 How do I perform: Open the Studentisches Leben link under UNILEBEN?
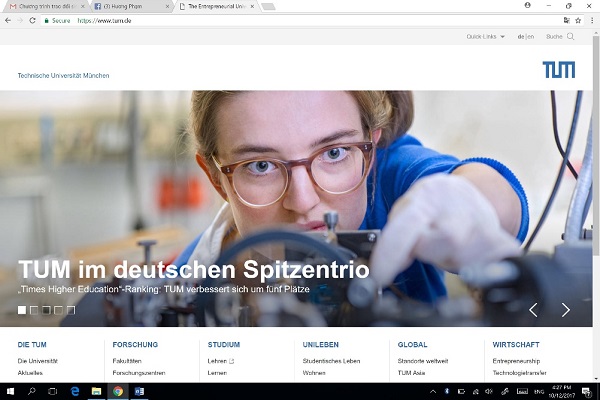[331, 360]
